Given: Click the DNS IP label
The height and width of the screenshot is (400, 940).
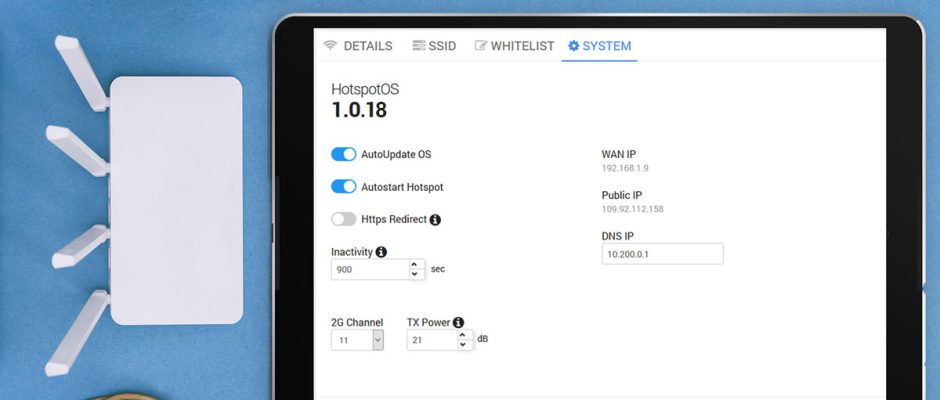Looking at the screenshot, I should pyautogui.click(x=617, y=236).
